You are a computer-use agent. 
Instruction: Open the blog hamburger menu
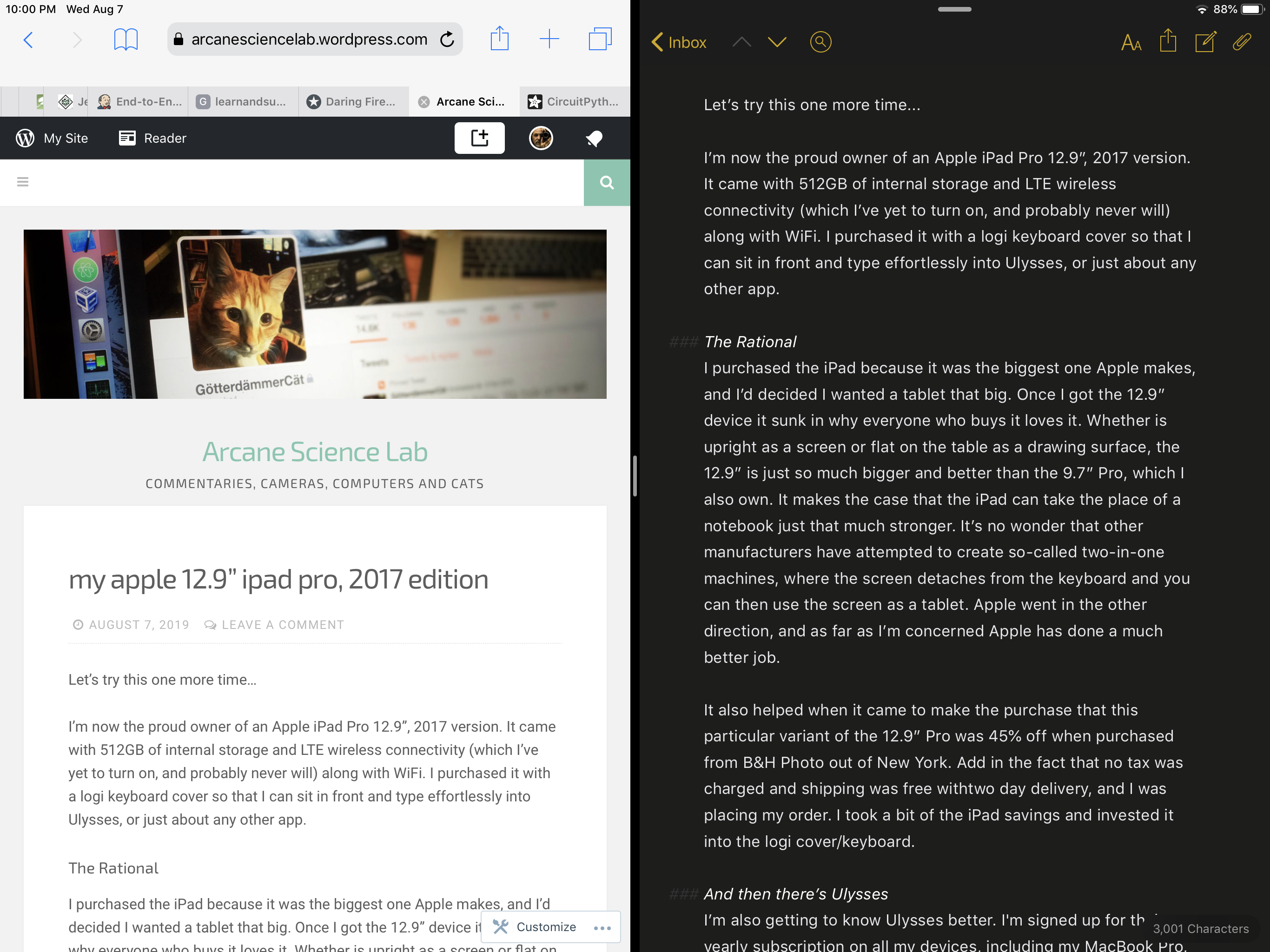tap(23, 182)
